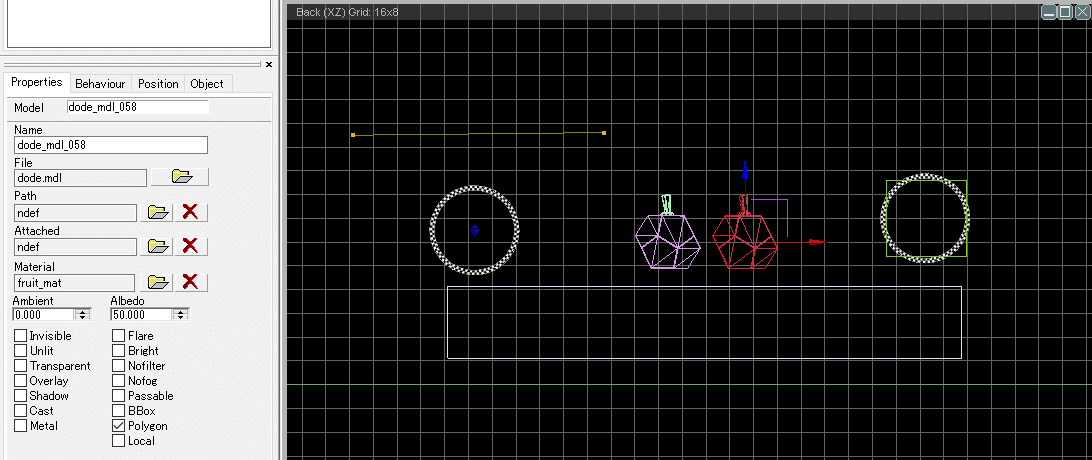Enable the BBox flag
This screenshot has height=460, width=1092.
click(x=118, y=411)
